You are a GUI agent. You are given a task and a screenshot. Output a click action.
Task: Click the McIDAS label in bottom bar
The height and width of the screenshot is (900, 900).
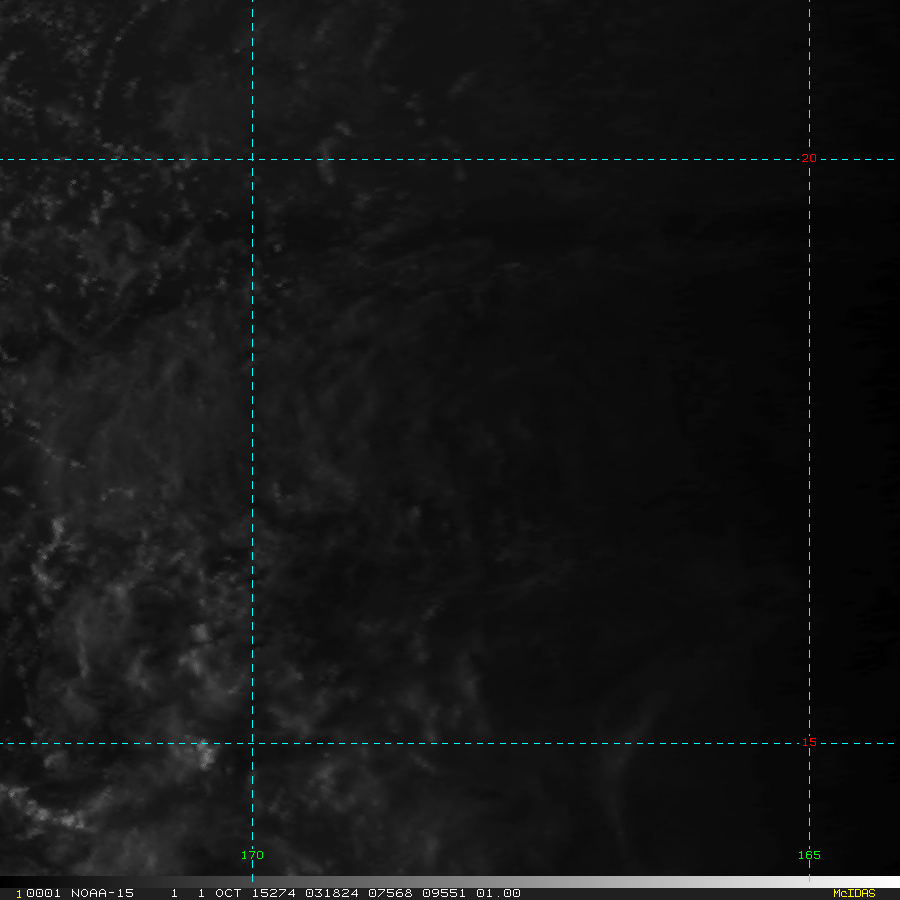[853, 893]
